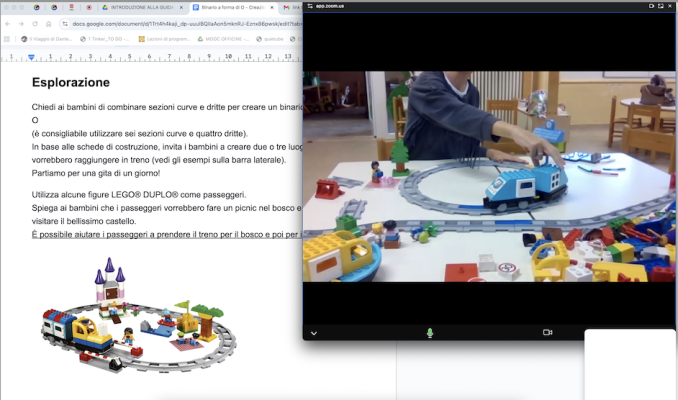Mute the microphone in Zoom window
This screenshot has height=400, width=678.
pyautogui.click(x=430, y=332)
